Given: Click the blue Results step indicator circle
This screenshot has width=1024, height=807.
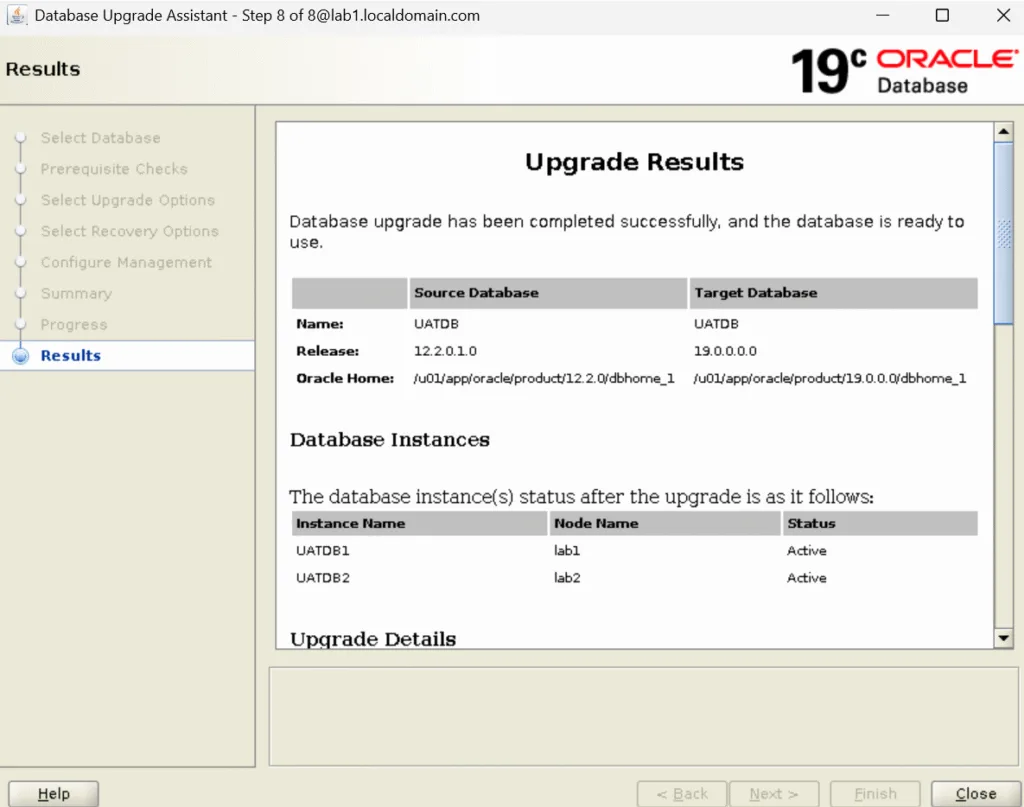Looking at the screenshot, I should pos(21,355).
